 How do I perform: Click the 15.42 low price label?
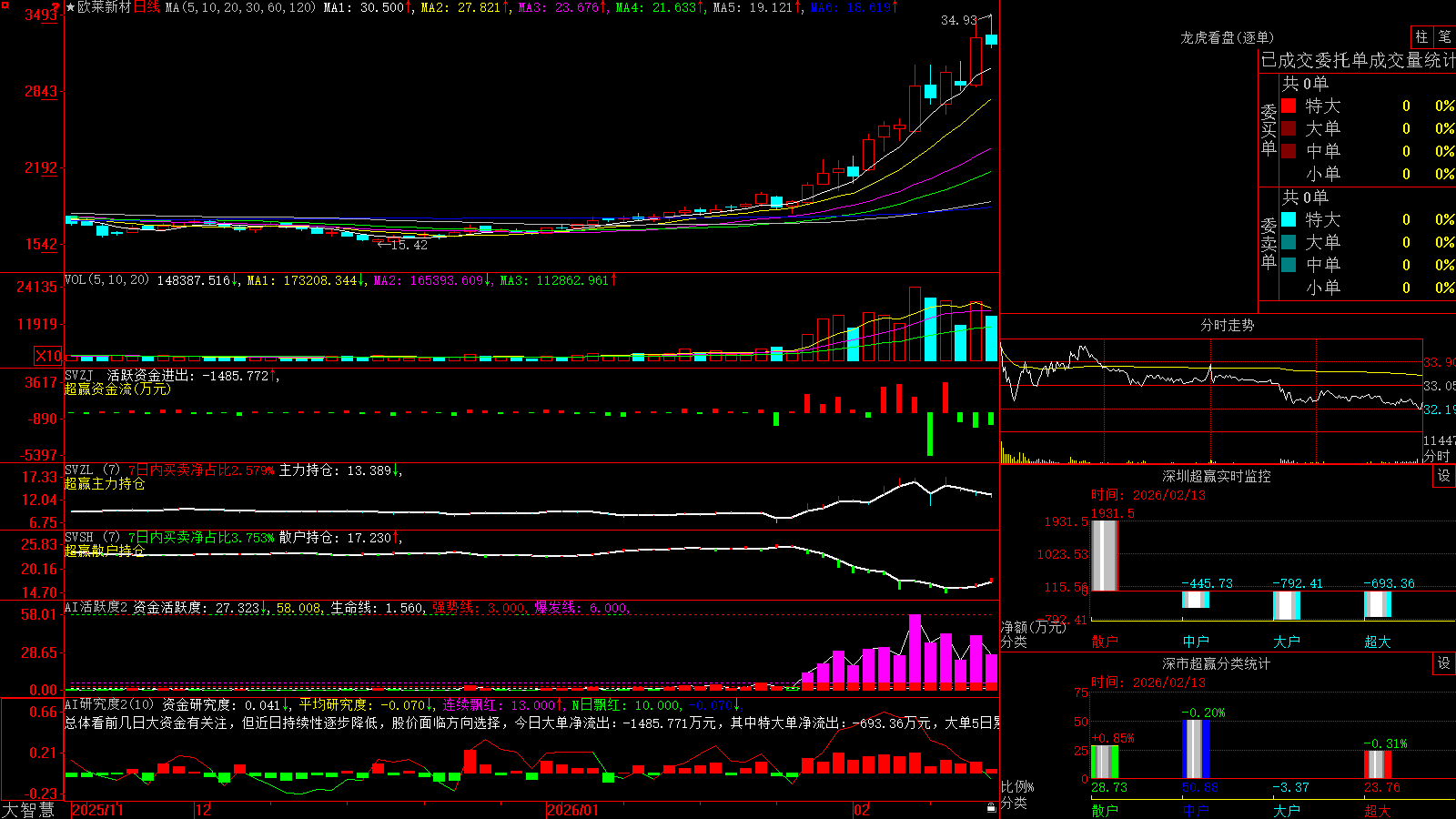coord(409,245)
